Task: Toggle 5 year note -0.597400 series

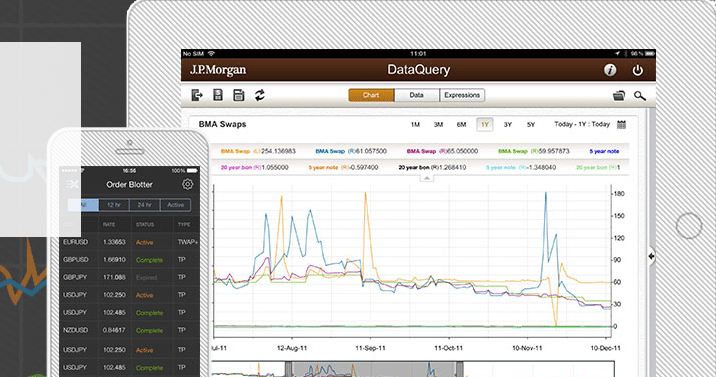Action: (x=343, y=168)
